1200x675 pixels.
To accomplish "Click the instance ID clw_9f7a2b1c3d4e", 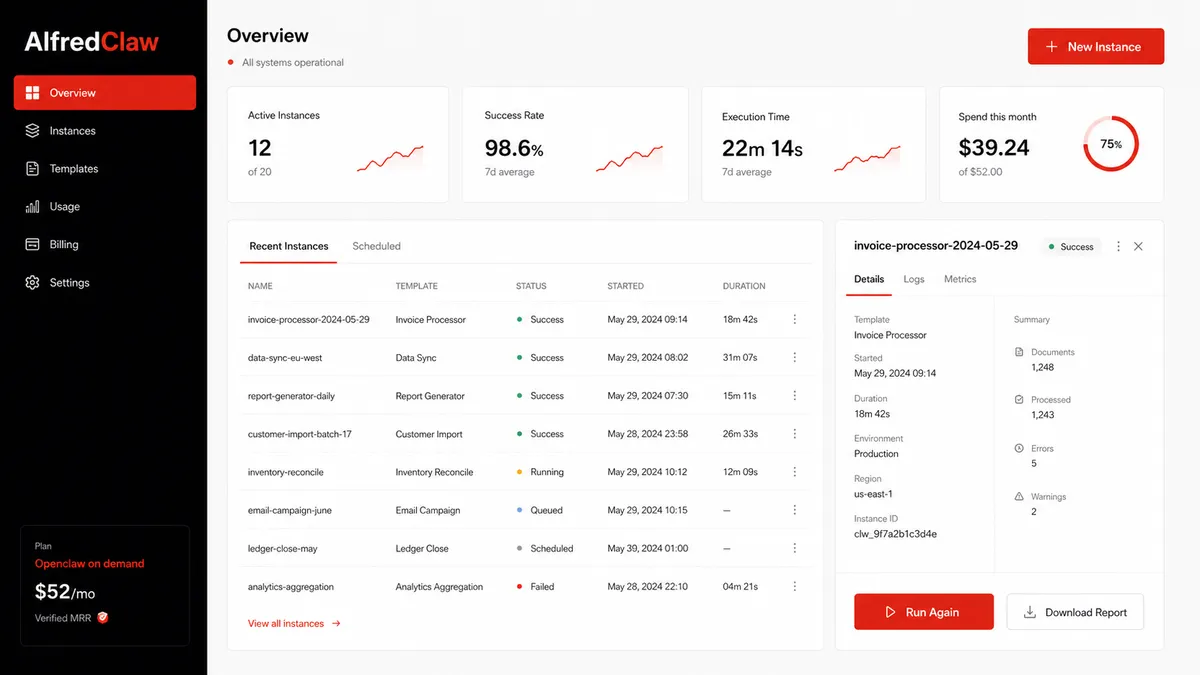I will click(x=895, y=534).
